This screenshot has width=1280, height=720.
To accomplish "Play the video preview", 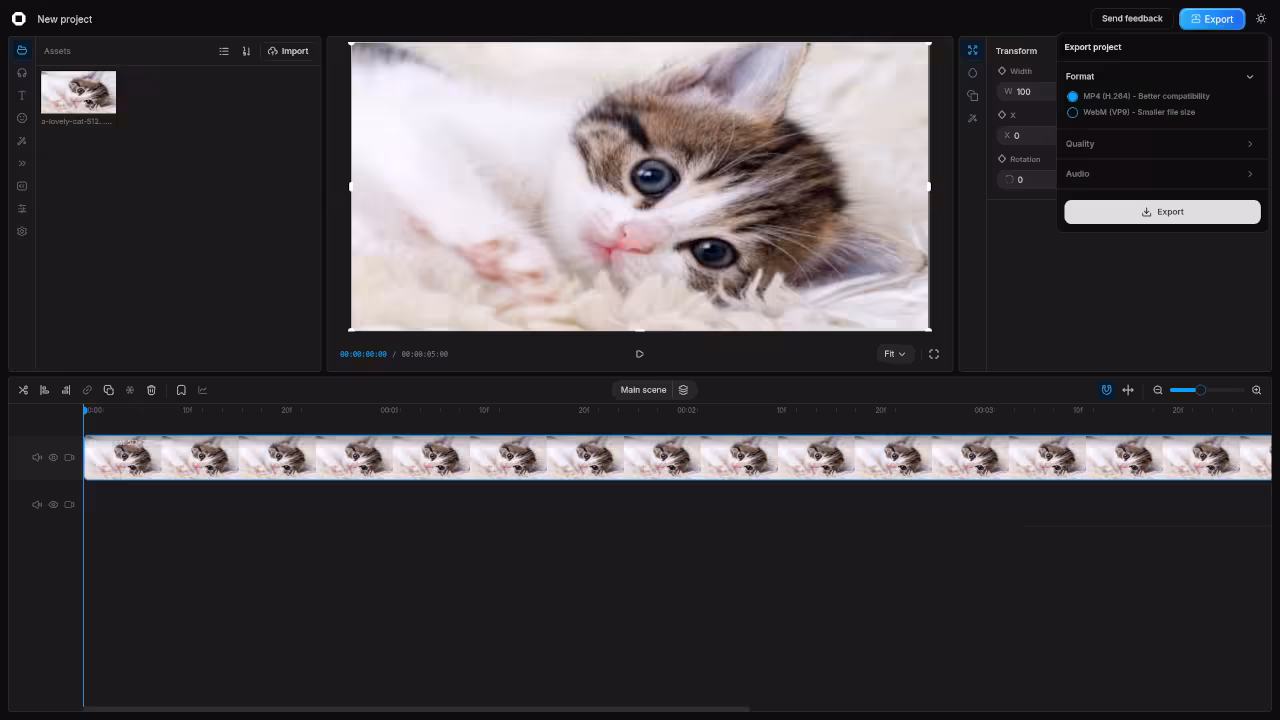I will pyautogui.click(x=640, y=354).
